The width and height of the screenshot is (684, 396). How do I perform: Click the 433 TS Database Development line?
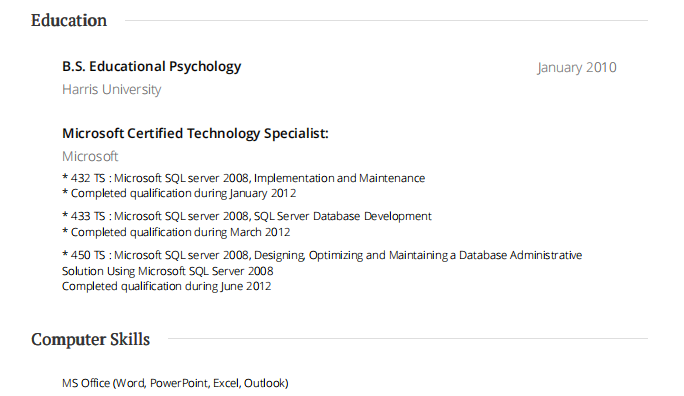click(246, 216)
